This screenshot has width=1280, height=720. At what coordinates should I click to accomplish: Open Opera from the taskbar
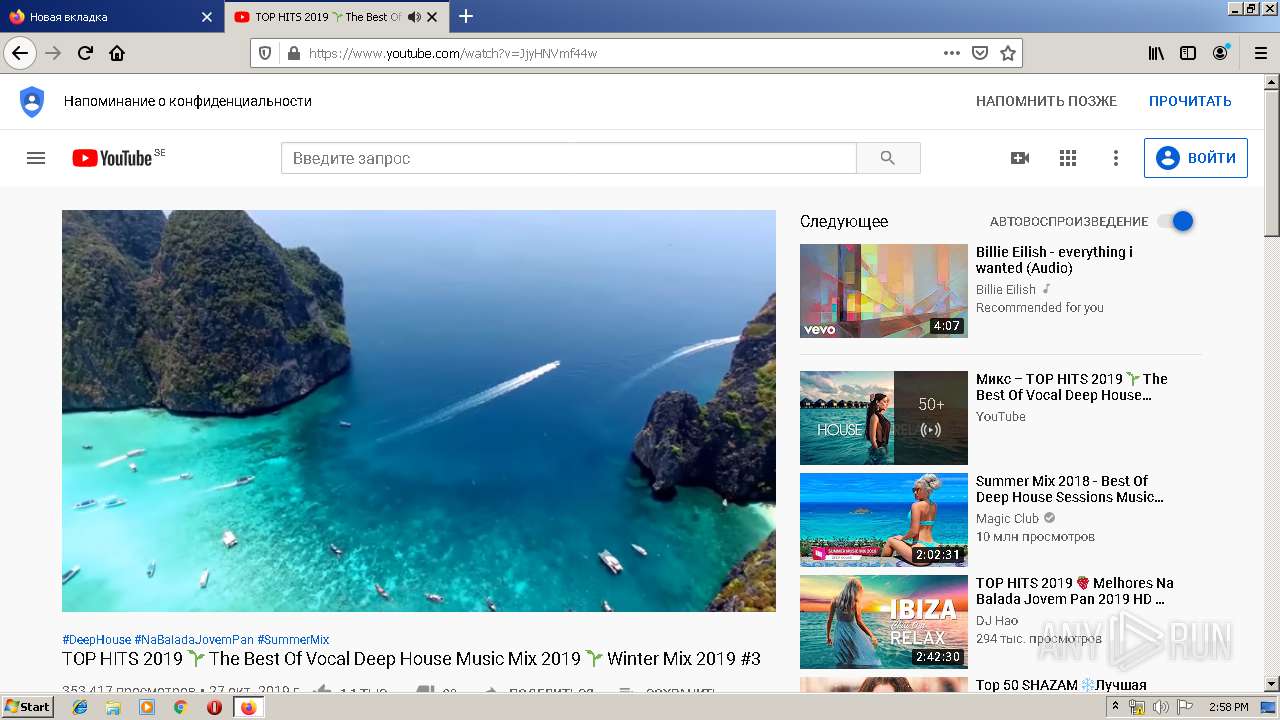(214, 707)
